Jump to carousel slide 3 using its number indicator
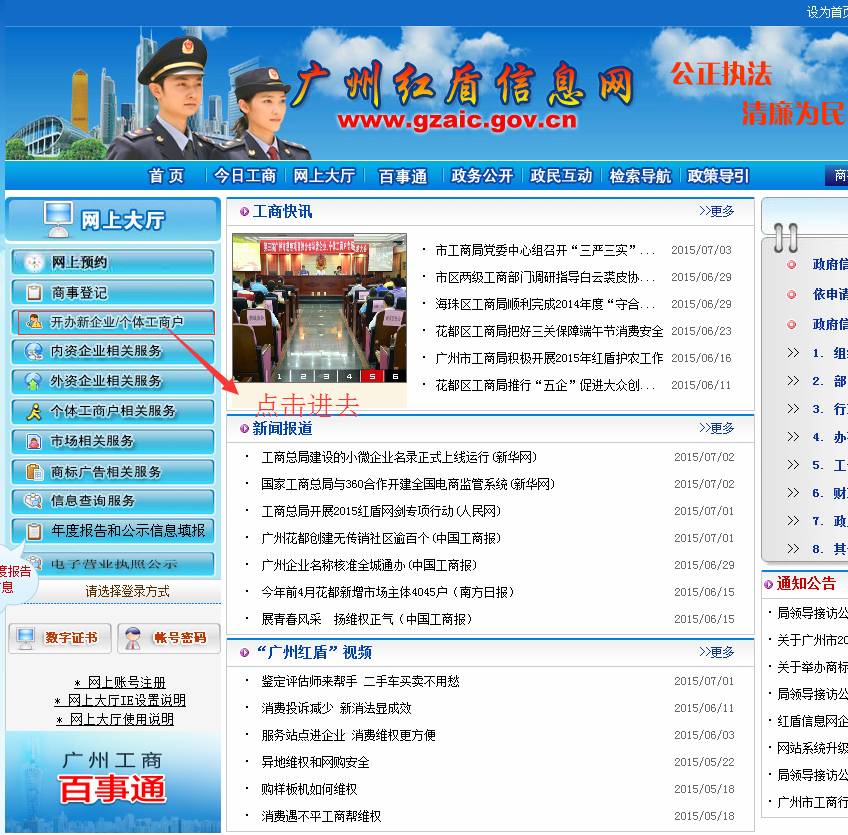This screenshot has width=848, height=835. pyautogui.click(x=326, y=375)
